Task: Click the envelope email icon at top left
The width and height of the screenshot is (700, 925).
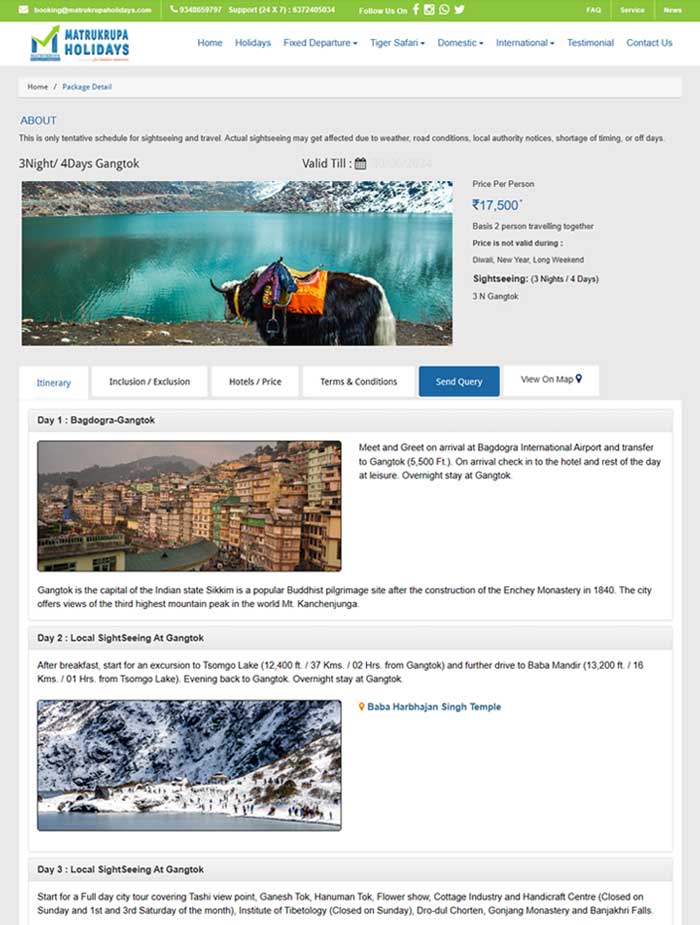Action: [x=24, y=9]
